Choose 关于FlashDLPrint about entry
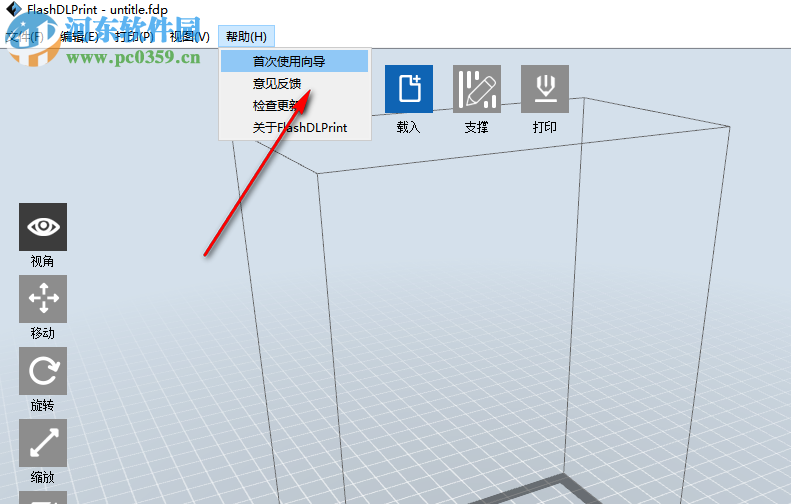This screenshot has height=504, width=791. (295, 127)
